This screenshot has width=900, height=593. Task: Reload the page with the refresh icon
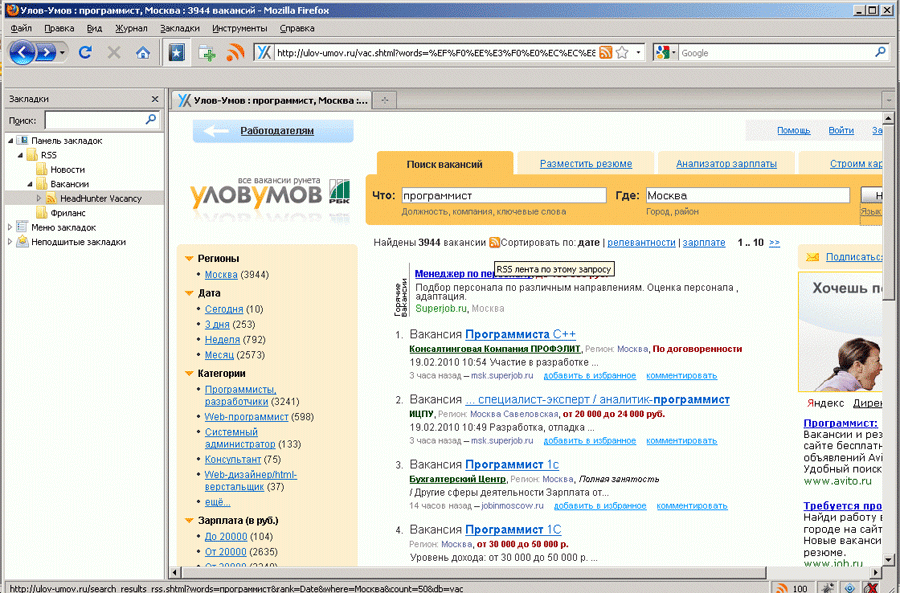tap(86, 53)
